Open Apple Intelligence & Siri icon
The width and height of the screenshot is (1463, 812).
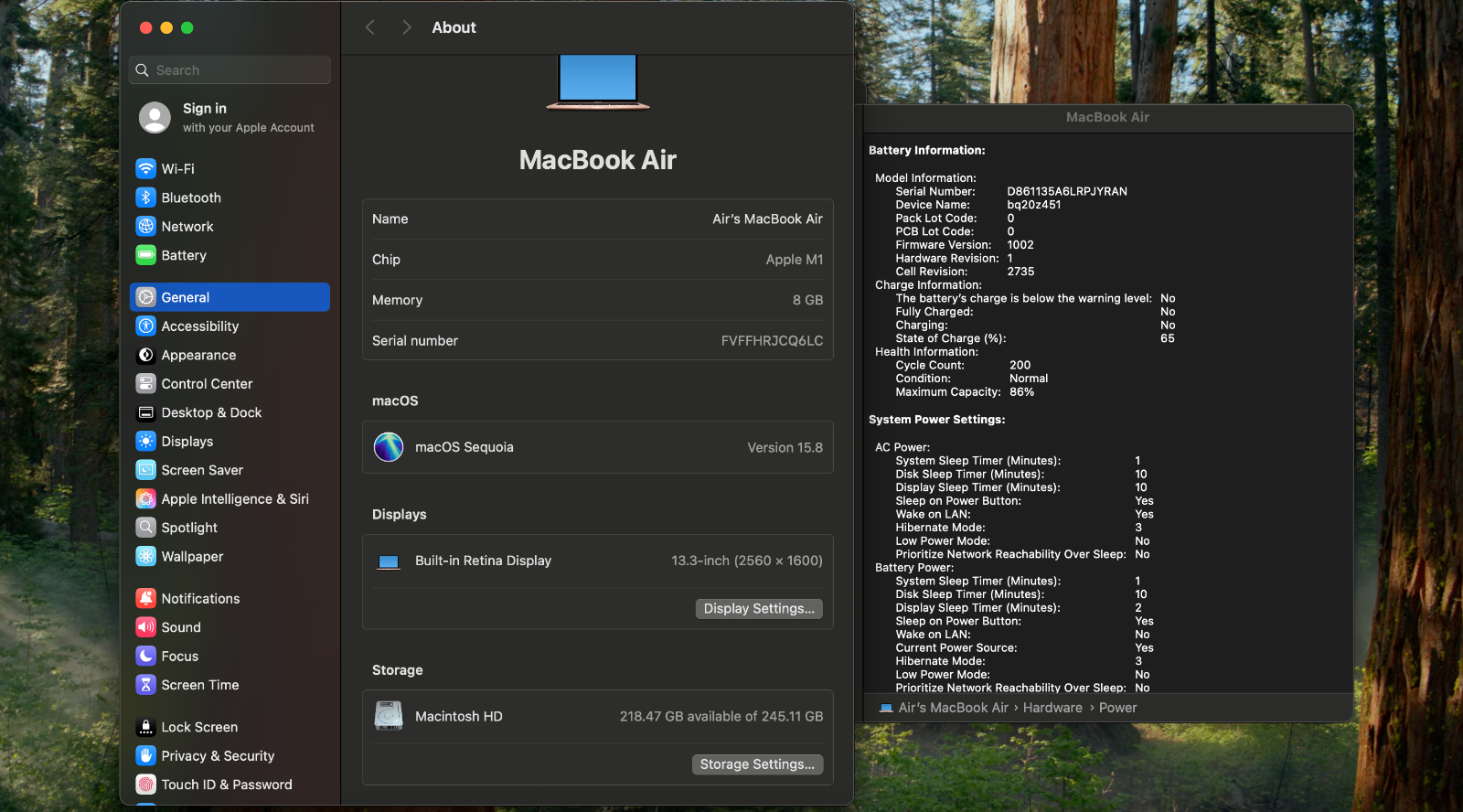pyautogui.click(x=146, y=498)
